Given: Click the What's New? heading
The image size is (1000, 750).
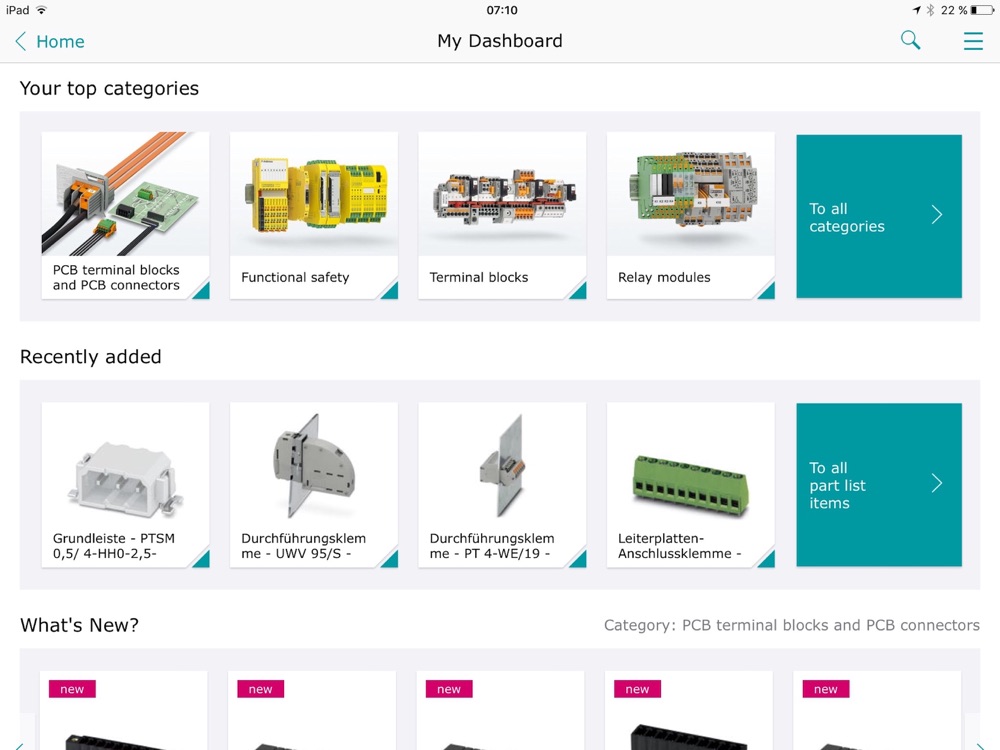Looking at the screenshot, I should coord(79,625).
